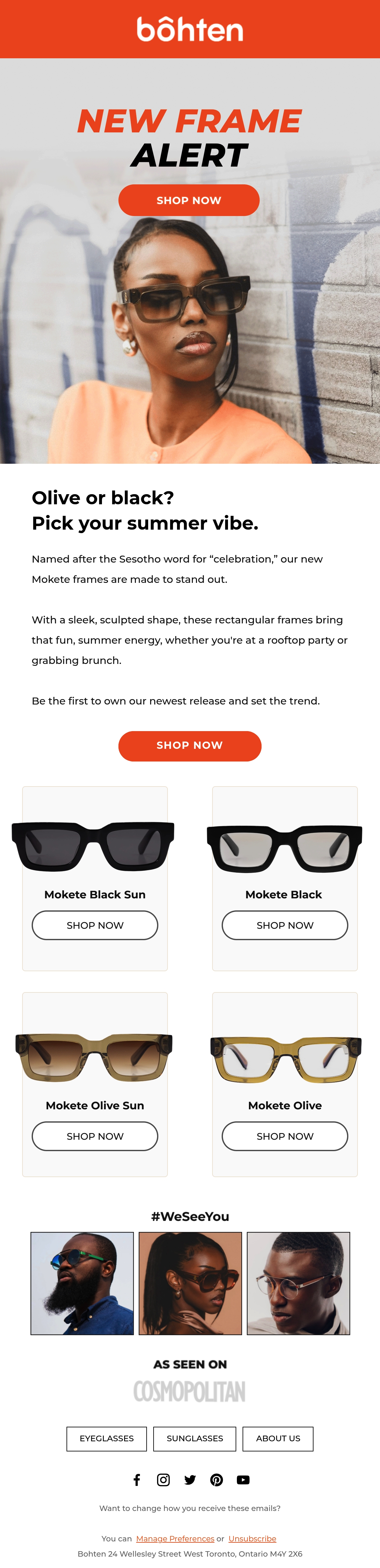
Task: Open the YouTube social icon
Action: 243,1479
